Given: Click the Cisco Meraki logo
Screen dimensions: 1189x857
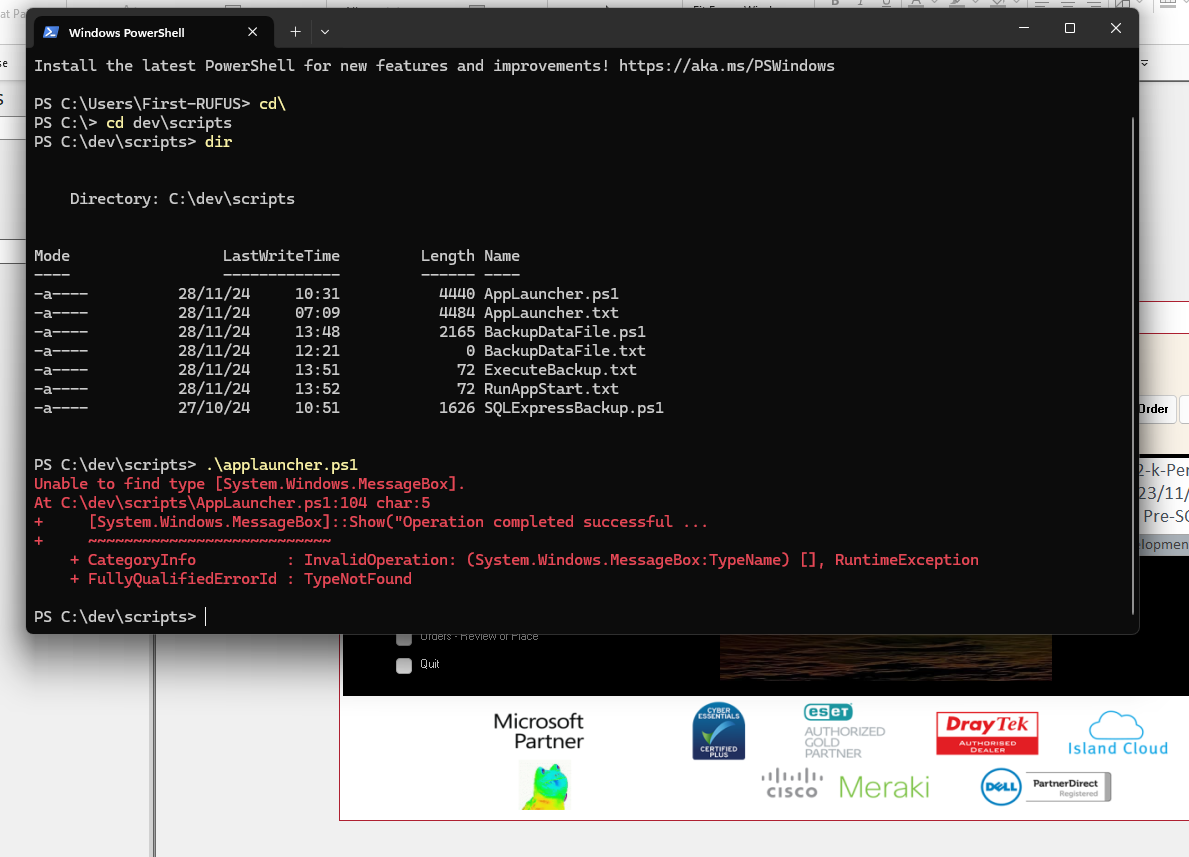Looking at the screenshot, I should (845, 786).
